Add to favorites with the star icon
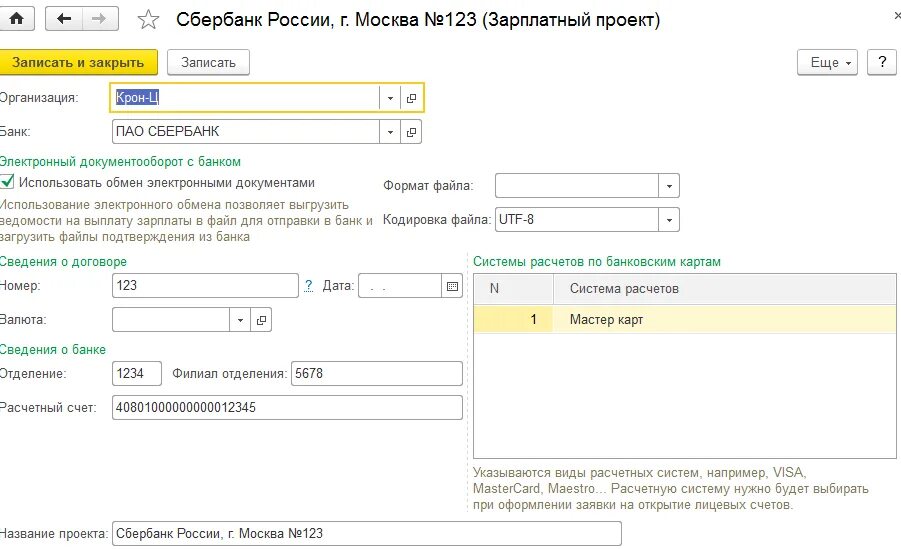 tap(148, 20)
